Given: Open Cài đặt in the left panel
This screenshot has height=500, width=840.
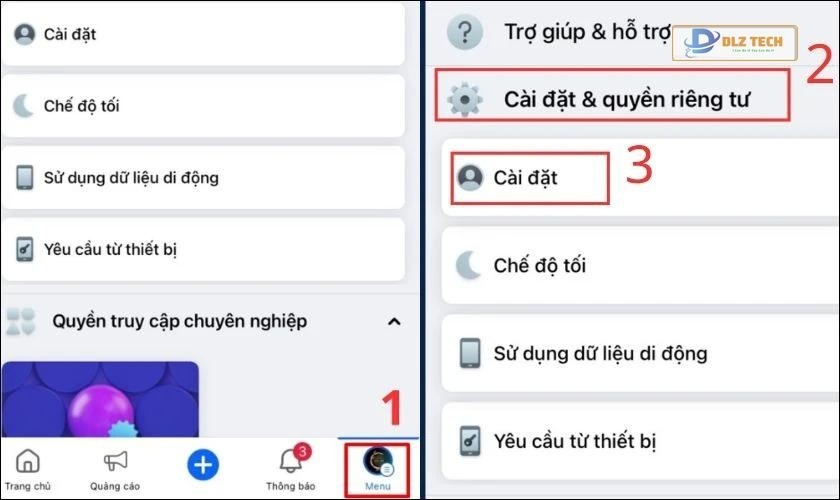Looking at the screenshot, I should tap(204, 34).
